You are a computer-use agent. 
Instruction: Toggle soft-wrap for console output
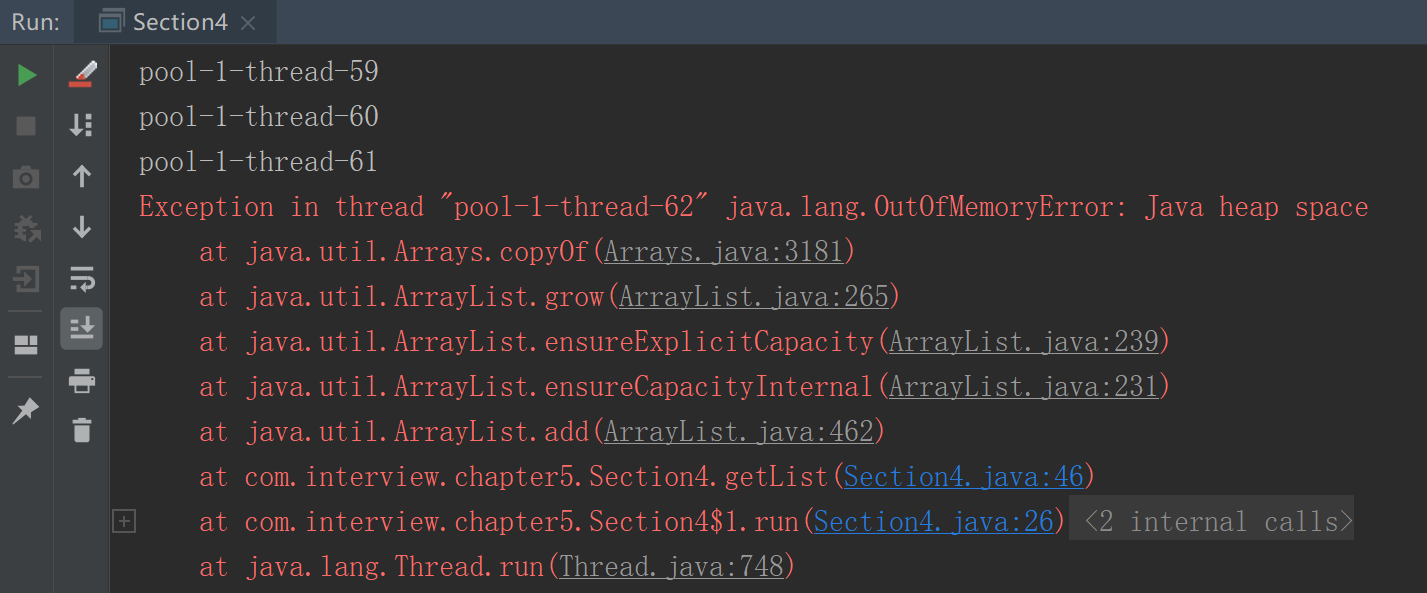point(82,278)
